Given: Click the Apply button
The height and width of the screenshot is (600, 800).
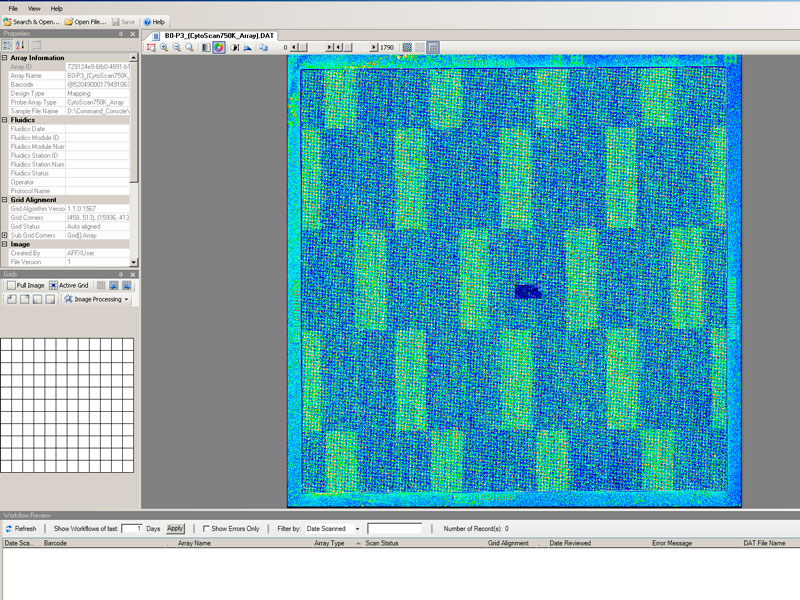Looking at the screenshot, I should (175, 528).
